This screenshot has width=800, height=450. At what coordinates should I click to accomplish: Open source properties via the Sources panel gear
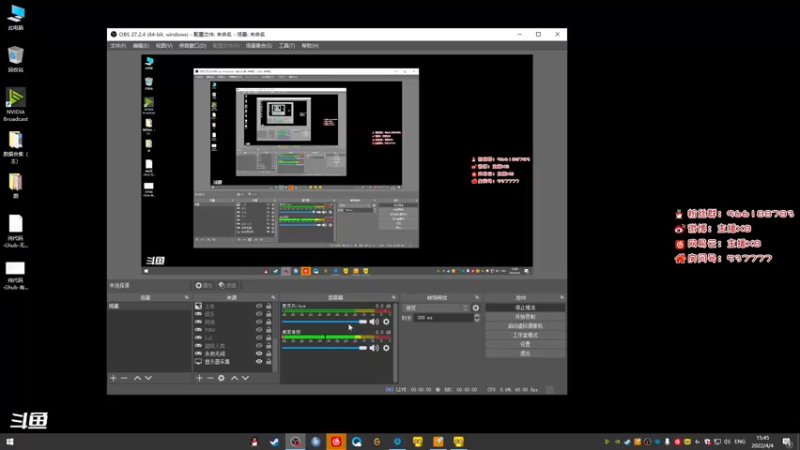221,378
